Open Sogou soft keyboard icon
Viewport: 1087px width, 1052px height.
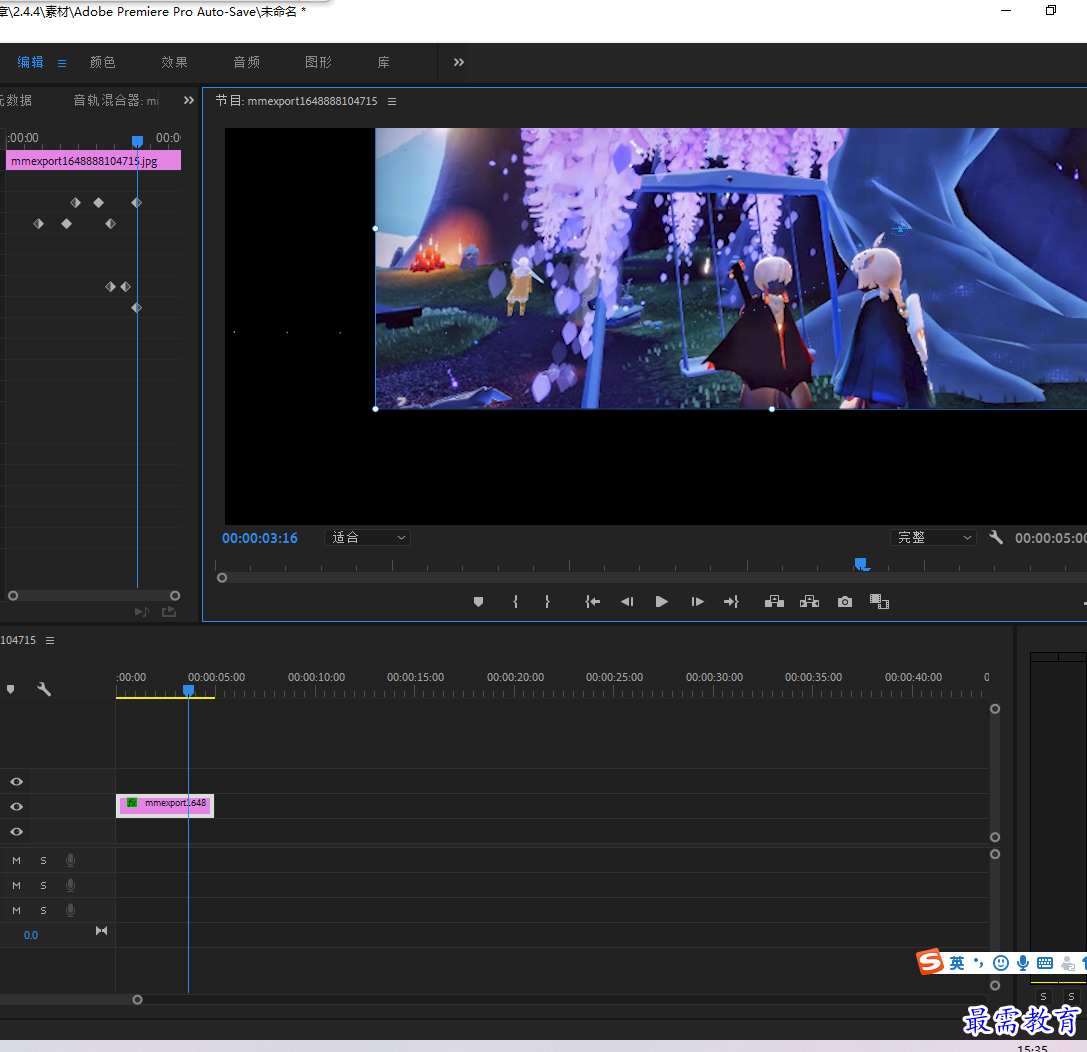(1045, 963)
